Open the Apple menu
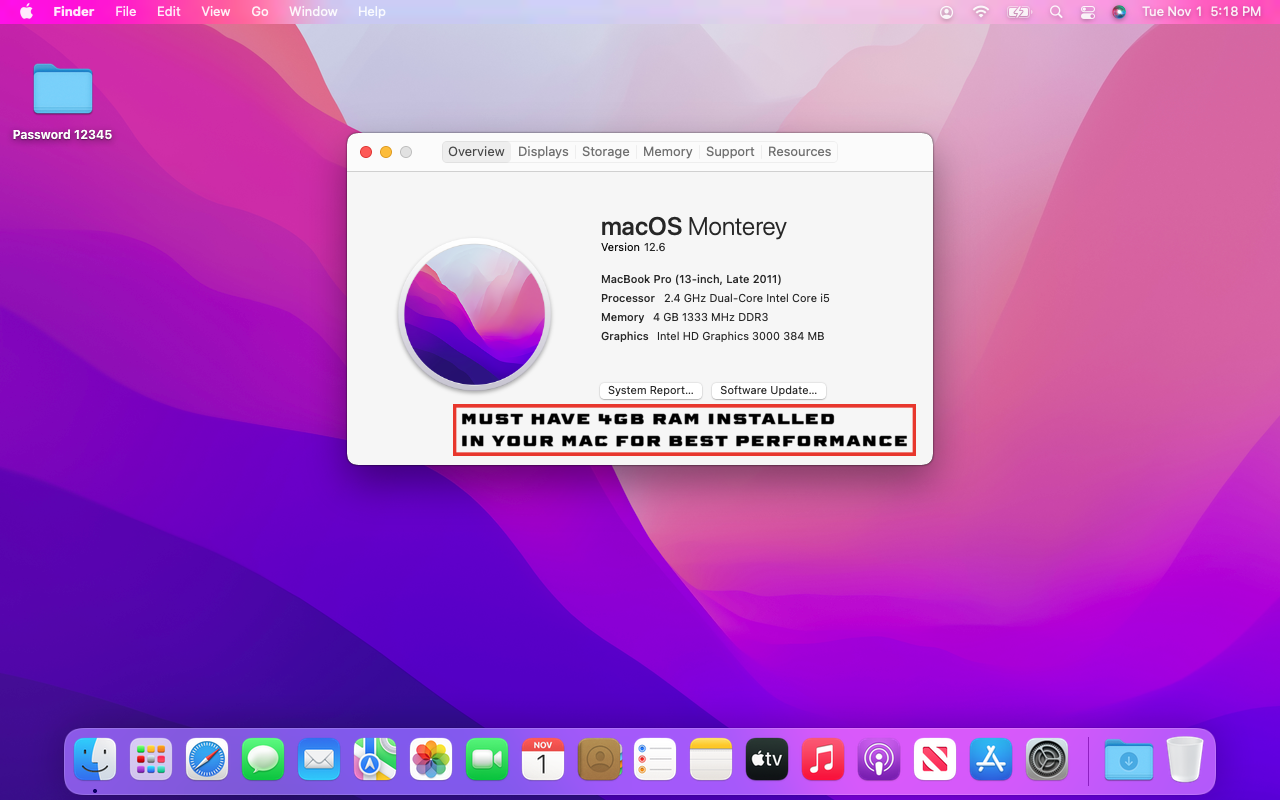The height and width of the screenshot is (800, 1280). tap(26, 12)
